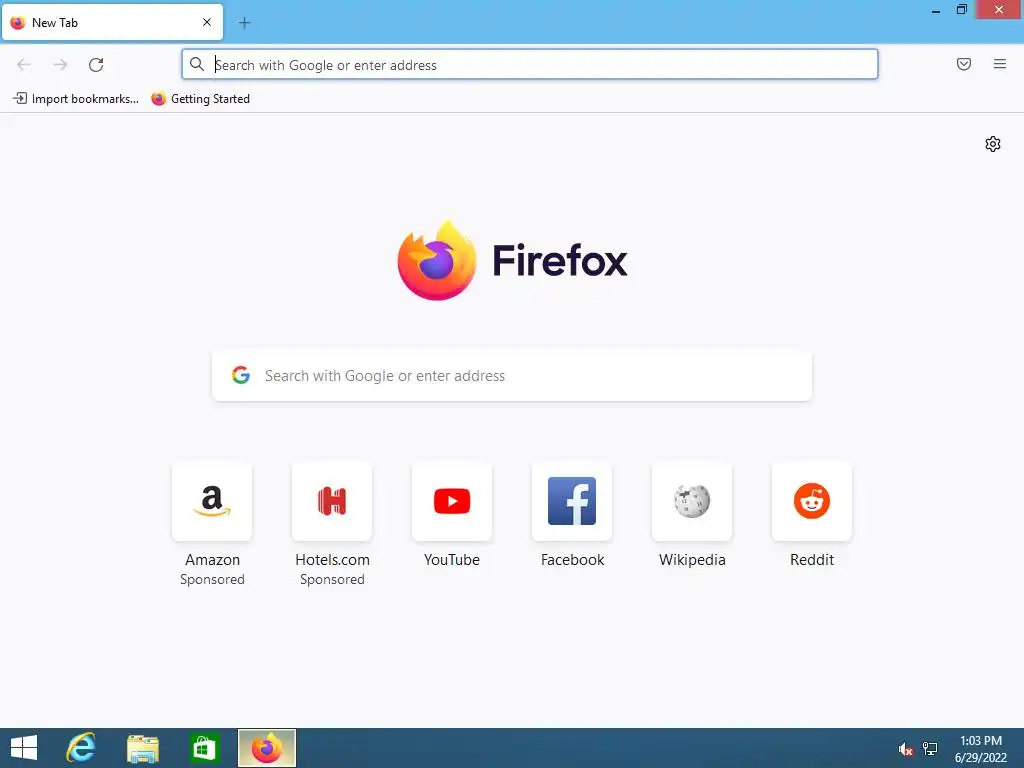The image size is (1024, 768).
Task: Go forward using the forward arrow
Action: 60,65
